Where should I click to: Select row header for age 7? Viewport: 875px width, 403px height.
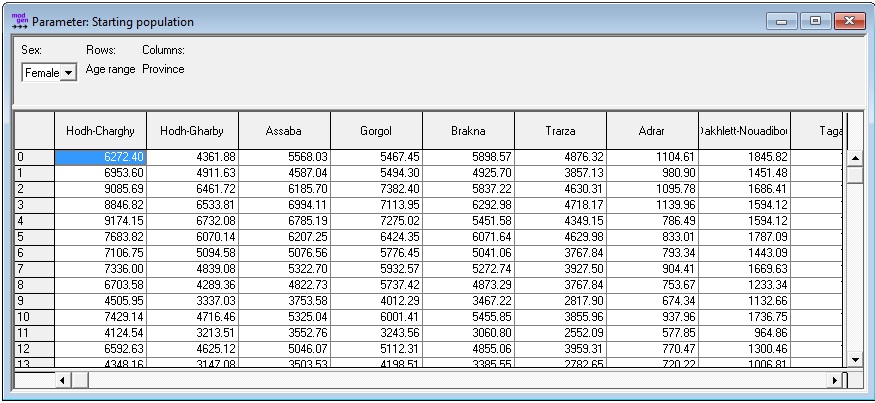[x=34, y=269]
